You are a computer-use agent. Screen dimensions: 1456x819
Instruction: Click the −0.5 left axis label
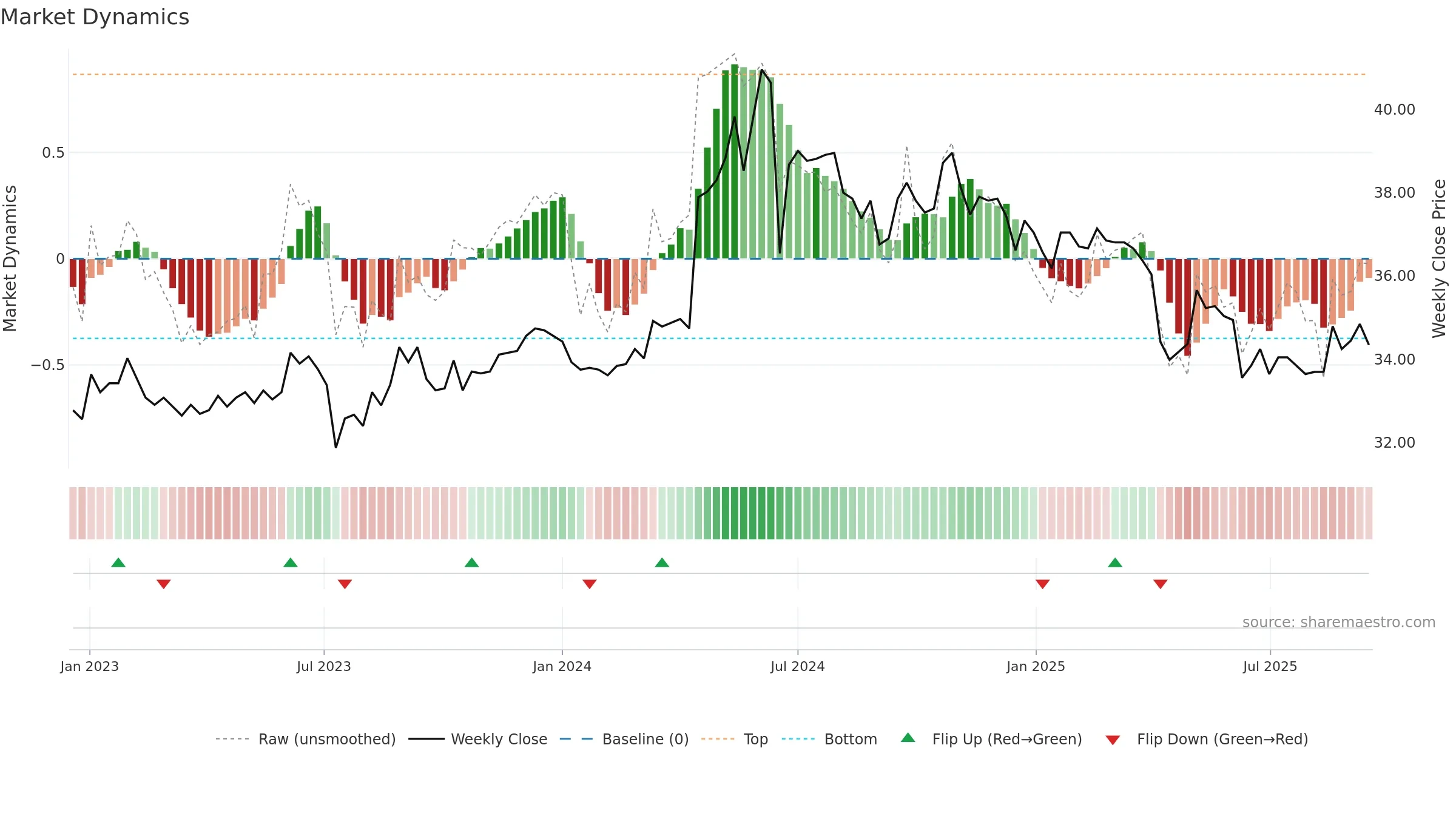[x=48, y=365]
